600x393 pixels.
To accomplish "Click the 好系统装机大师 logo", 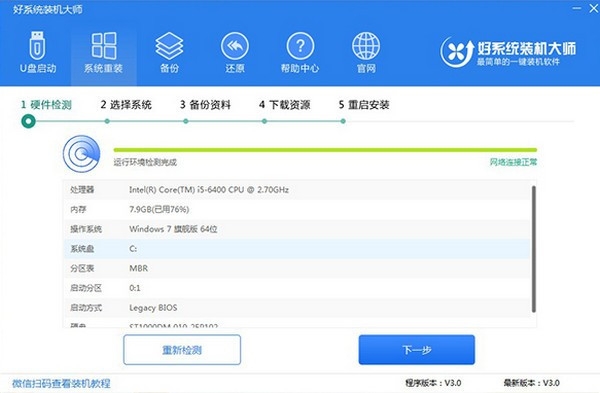I will [508, 52].
